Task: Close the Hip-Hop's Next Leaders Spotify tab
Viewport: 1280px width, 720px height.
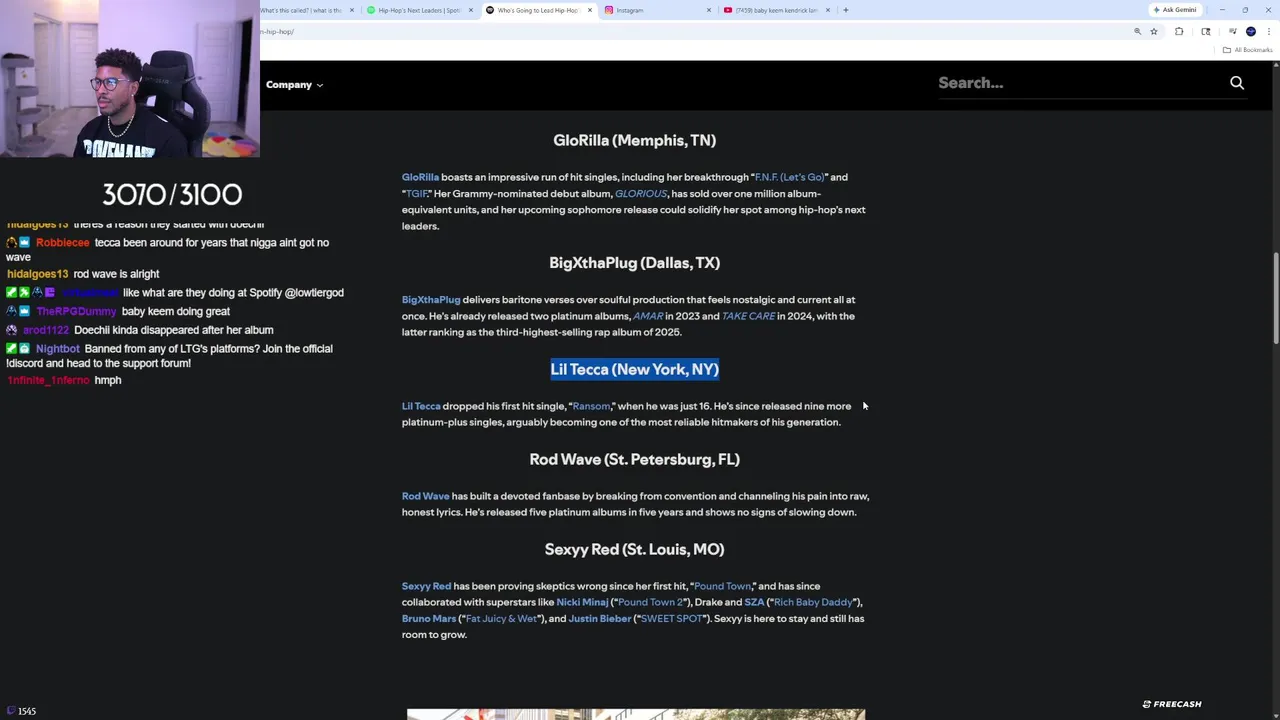Action: (470, 10)
